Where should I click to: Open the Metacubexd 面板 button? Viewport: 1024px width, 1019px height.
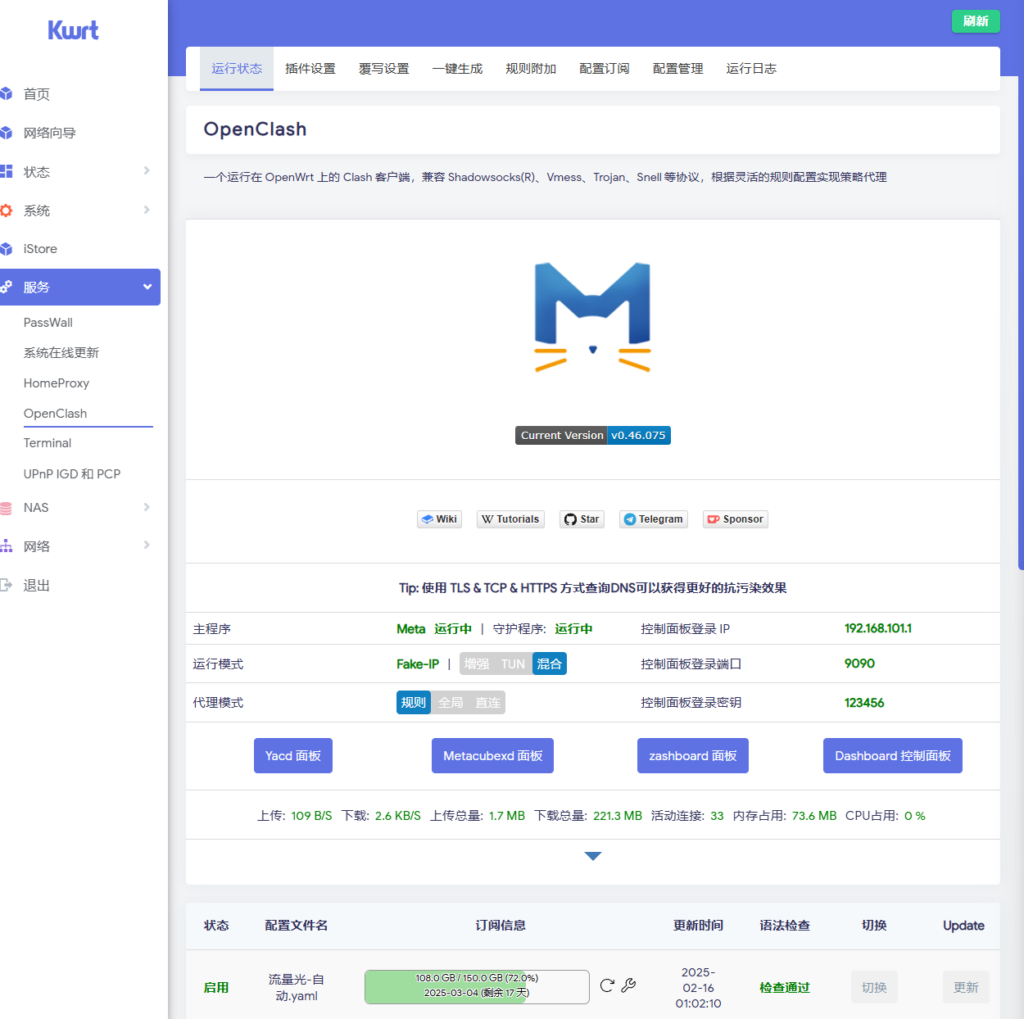coord(492,756)
